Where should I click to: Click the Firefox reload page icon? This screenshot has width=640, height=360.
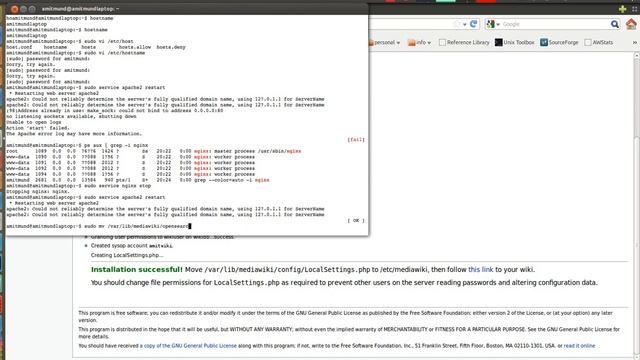(473, 24)
